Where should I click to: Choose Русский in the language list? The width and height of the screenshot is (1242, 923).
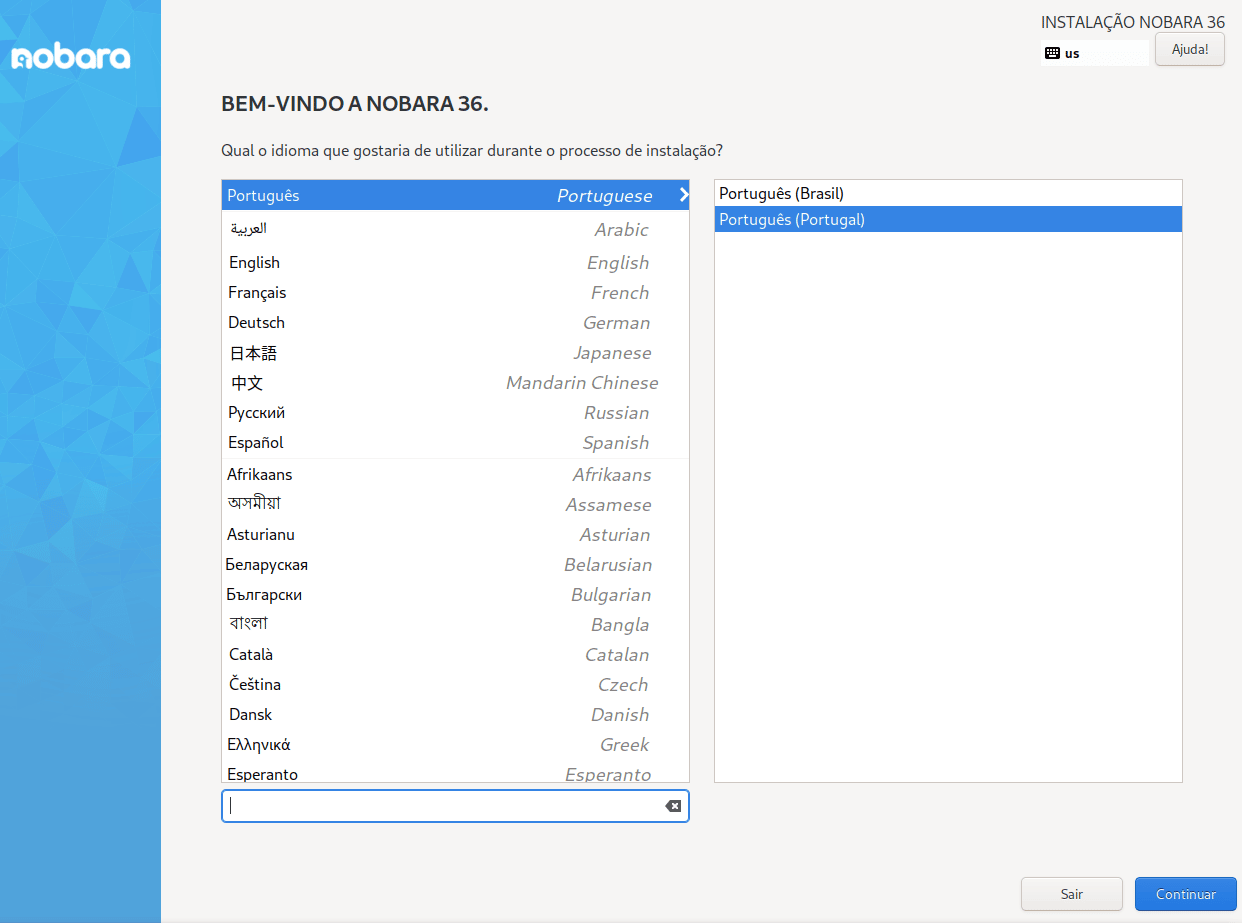[455, 412]
